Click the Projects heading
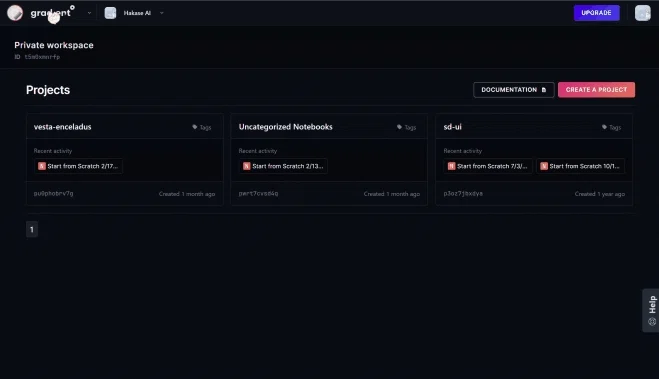The image size is (659, 379). point(48,90)
